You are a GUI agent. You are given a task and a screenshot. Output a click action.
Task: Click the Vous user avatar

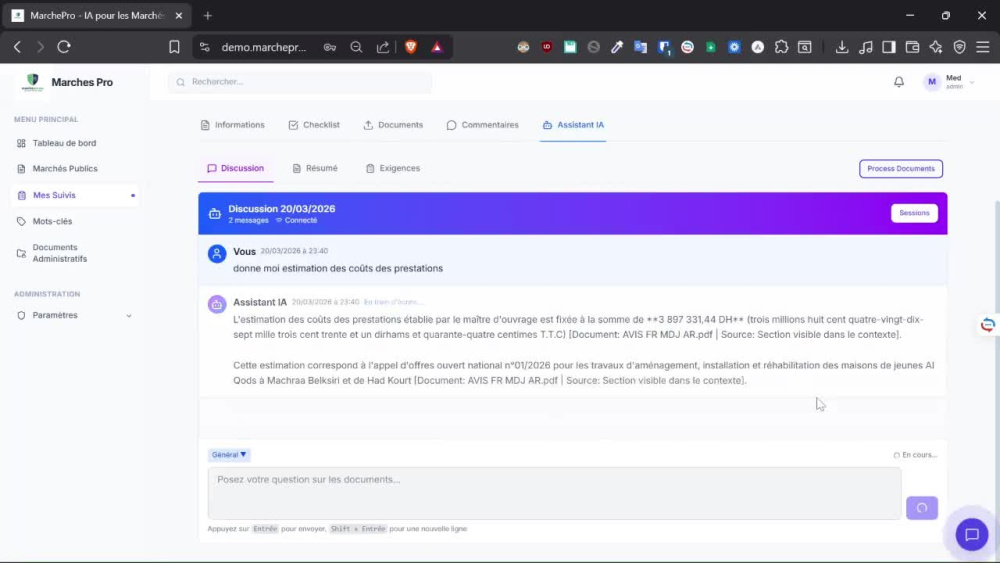tap(217, 254)
